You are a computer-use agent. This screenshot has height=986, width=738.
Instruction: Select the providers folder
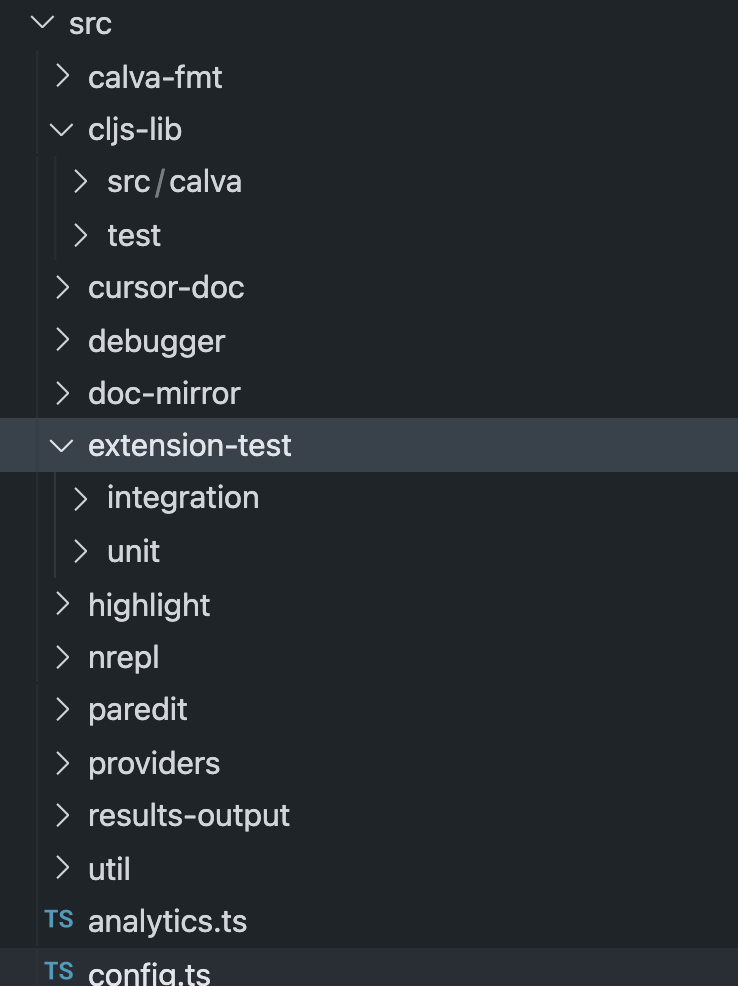(154, 763)
